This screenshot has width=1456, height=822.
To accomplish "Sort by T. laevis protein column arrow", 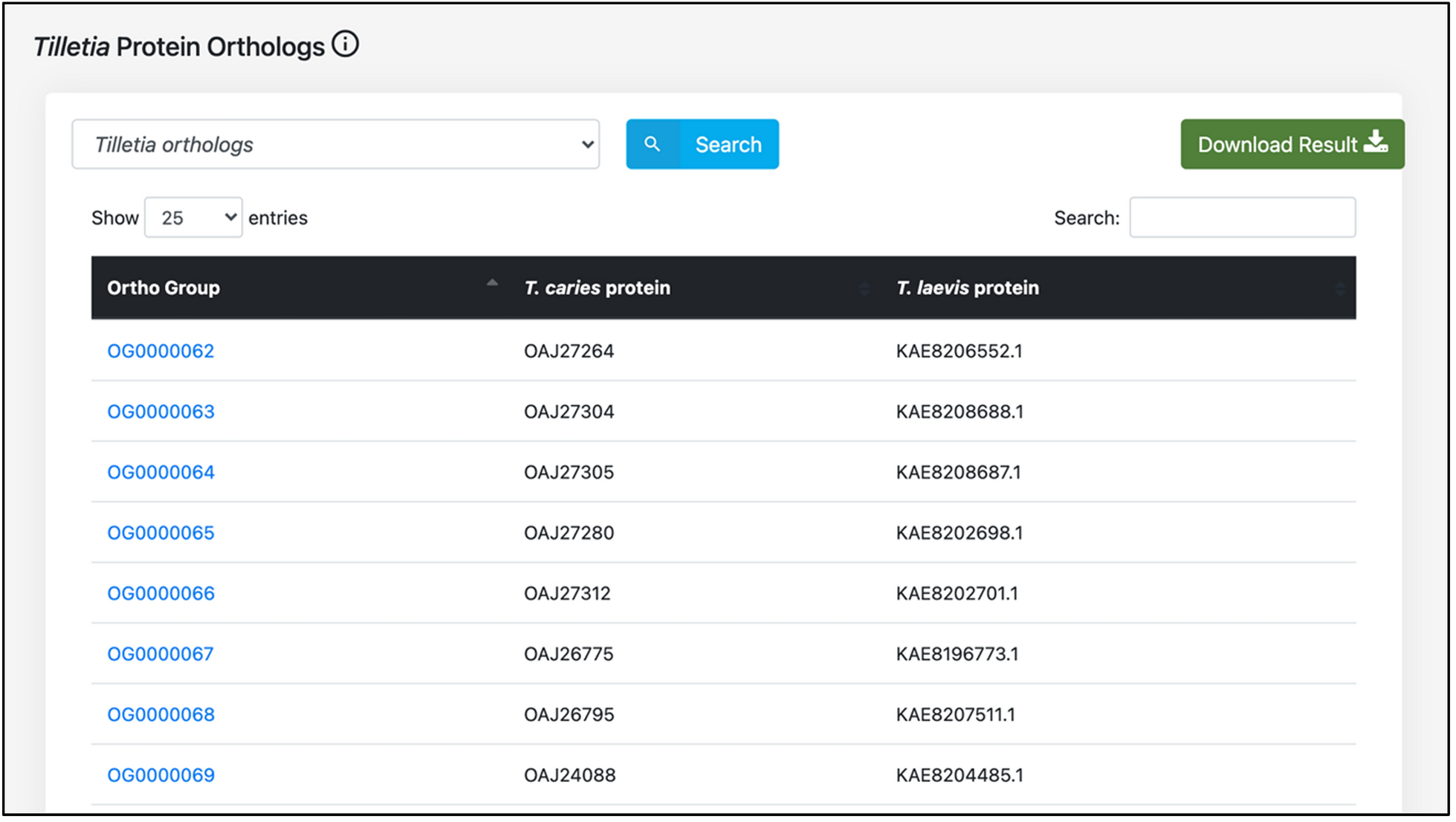I will click(1340, 288).
